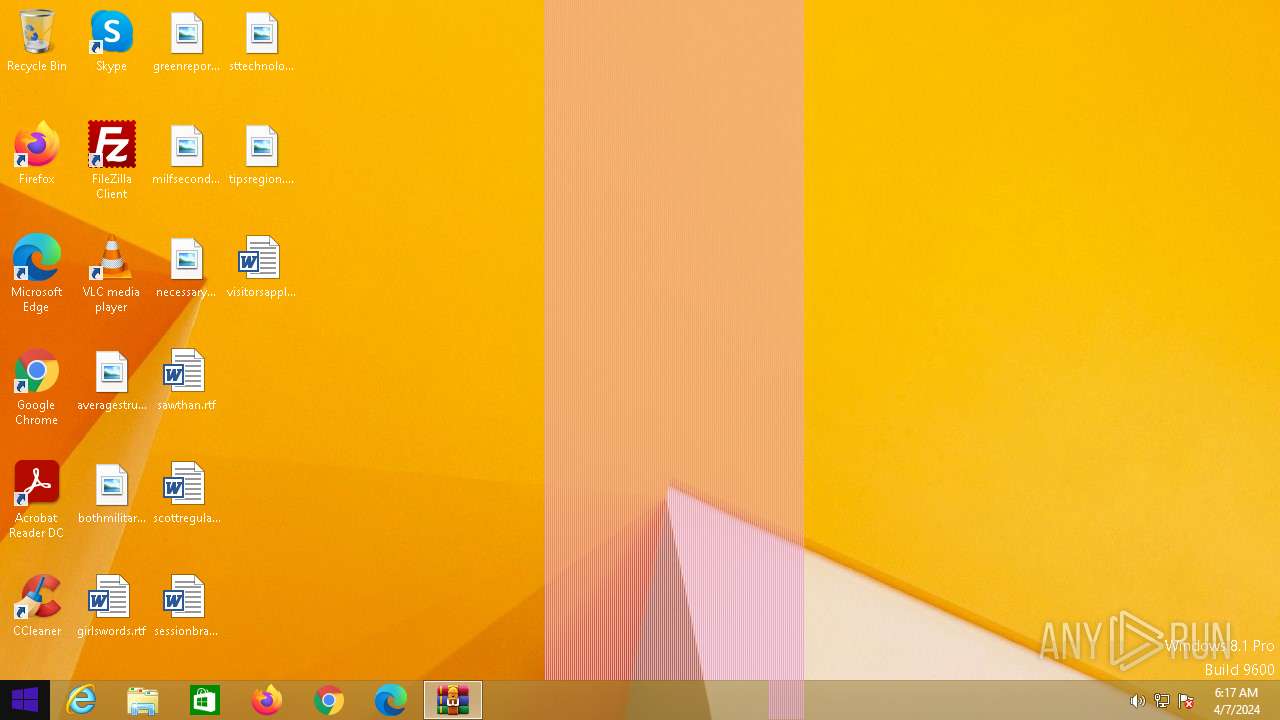Select the sawthan.rtf document
The image size is (1280, 720).
pyautogui.click(x=186, y=380)
